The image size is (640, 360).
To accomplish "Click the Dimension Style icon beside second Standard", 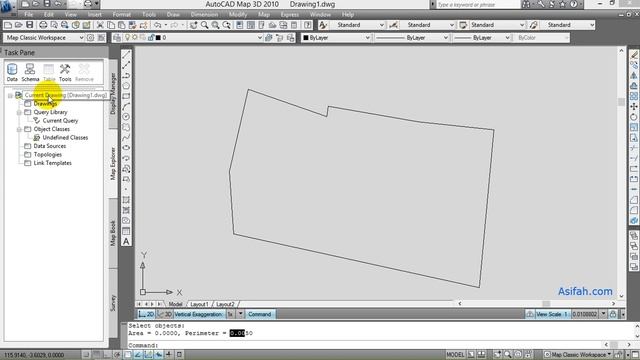I will (393, 25).
